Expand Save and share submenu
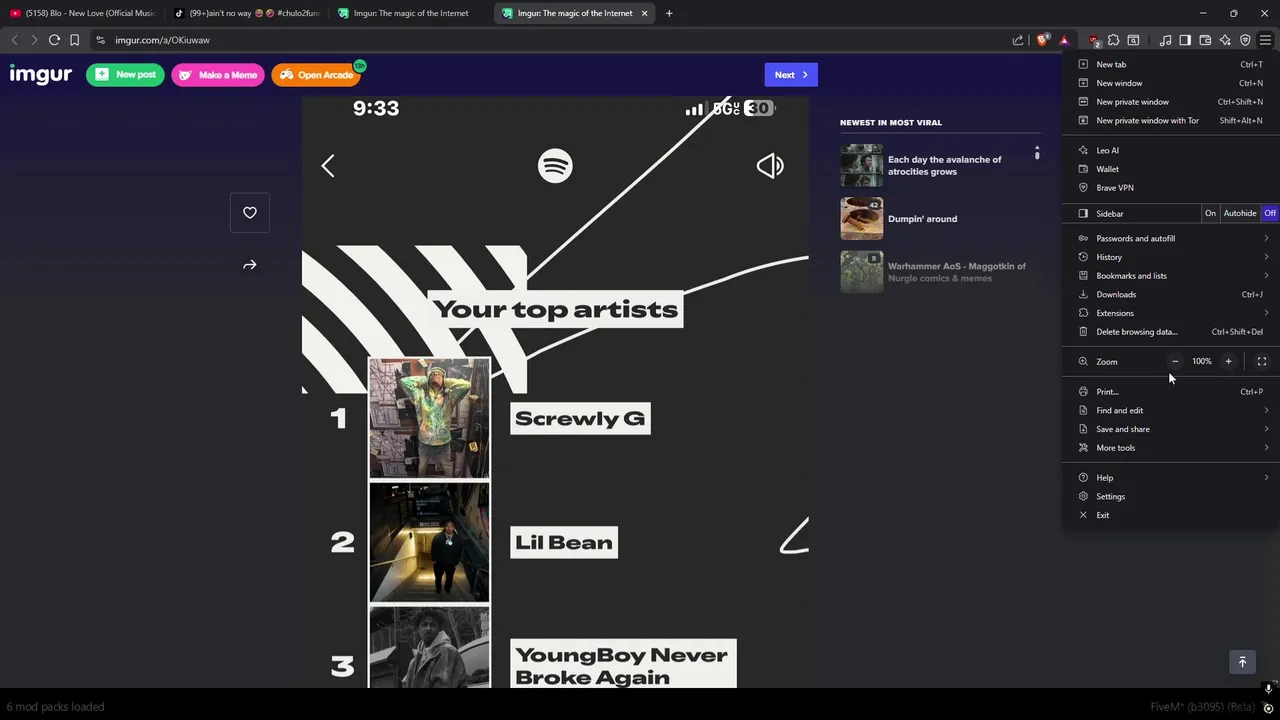 coord(1171,429)
